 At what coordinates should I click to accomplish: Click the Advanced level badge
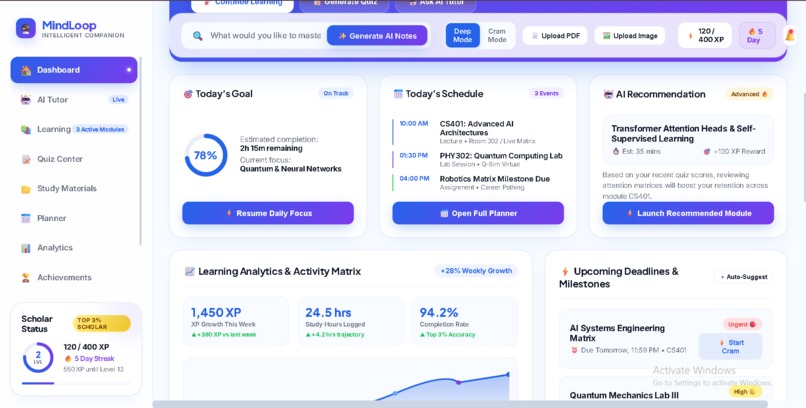(x=749, y=94)
